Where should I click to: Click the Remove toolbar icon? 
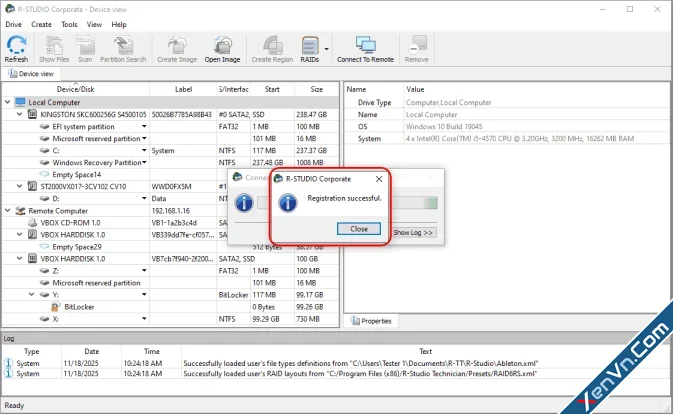416,49
